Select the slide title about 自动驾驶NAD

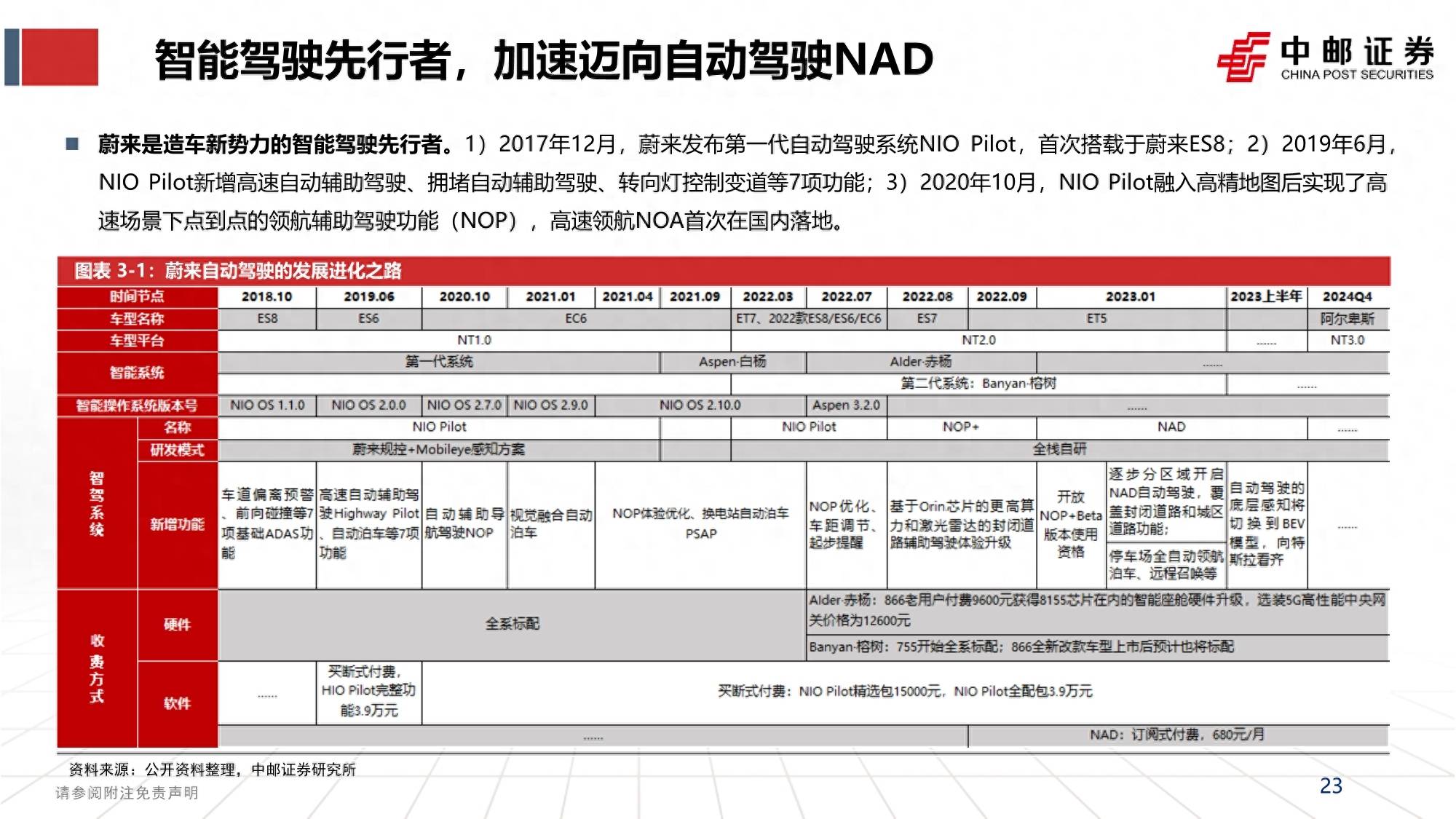[543, 59]
